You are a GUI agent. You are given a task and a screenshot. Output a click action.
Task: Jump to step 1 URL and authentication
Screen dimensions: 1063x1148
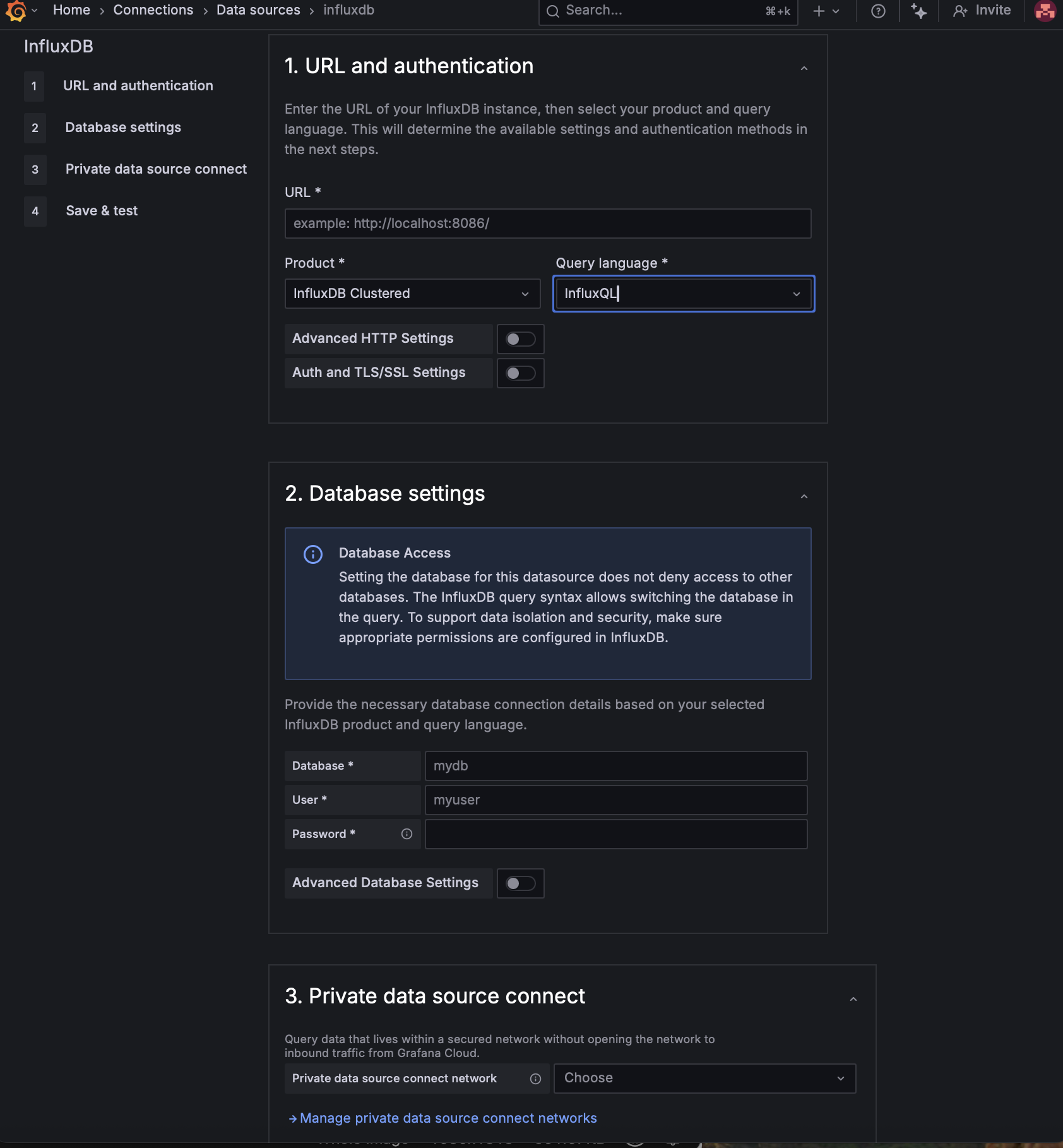tap(138, 86)
